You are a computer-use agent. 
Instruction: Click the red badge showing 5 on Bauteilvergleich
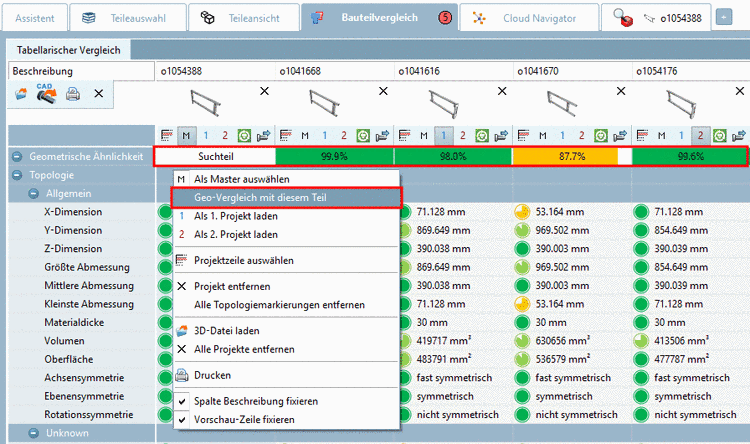445,18
